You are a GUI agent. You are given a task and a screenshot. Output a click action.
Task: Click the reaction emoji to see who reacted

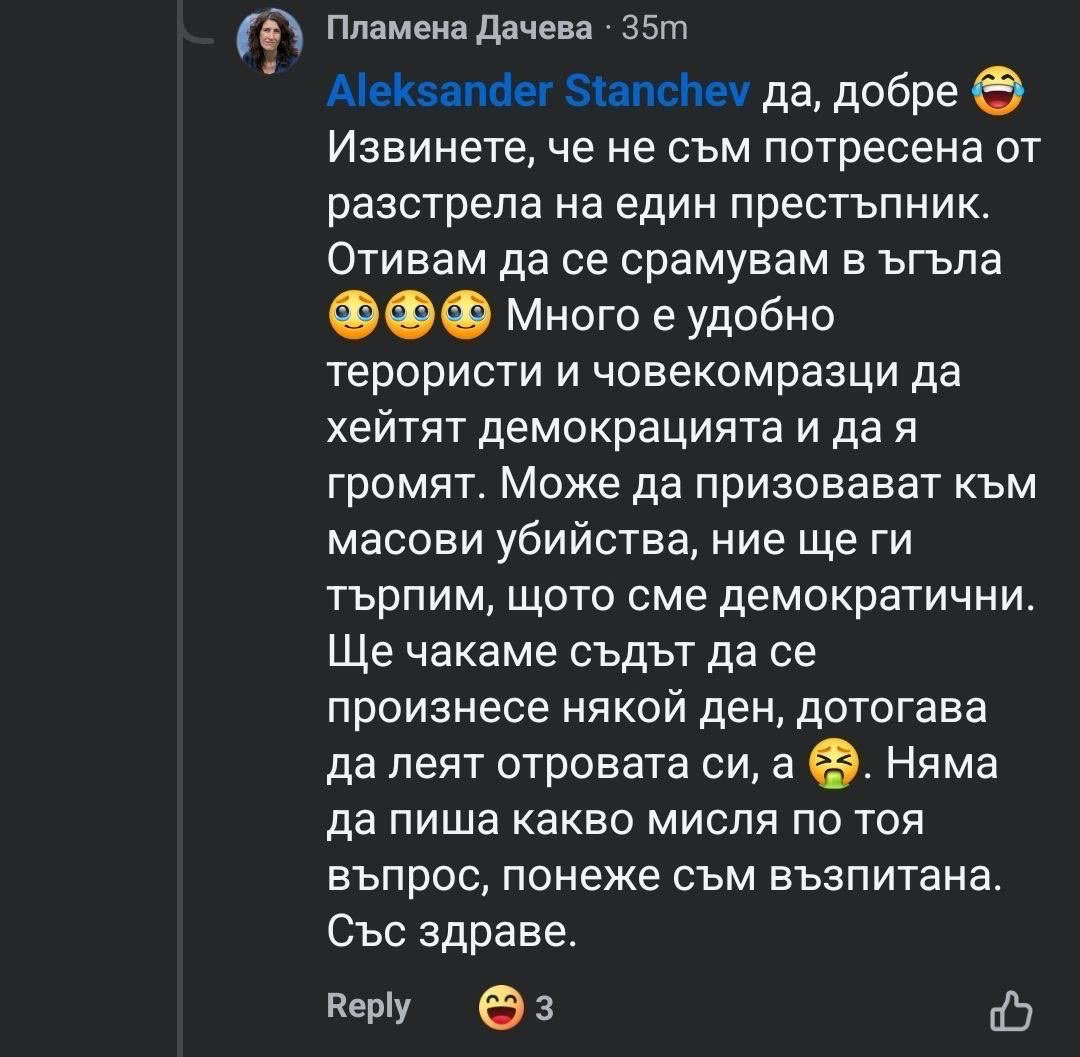pos(500,1006)
